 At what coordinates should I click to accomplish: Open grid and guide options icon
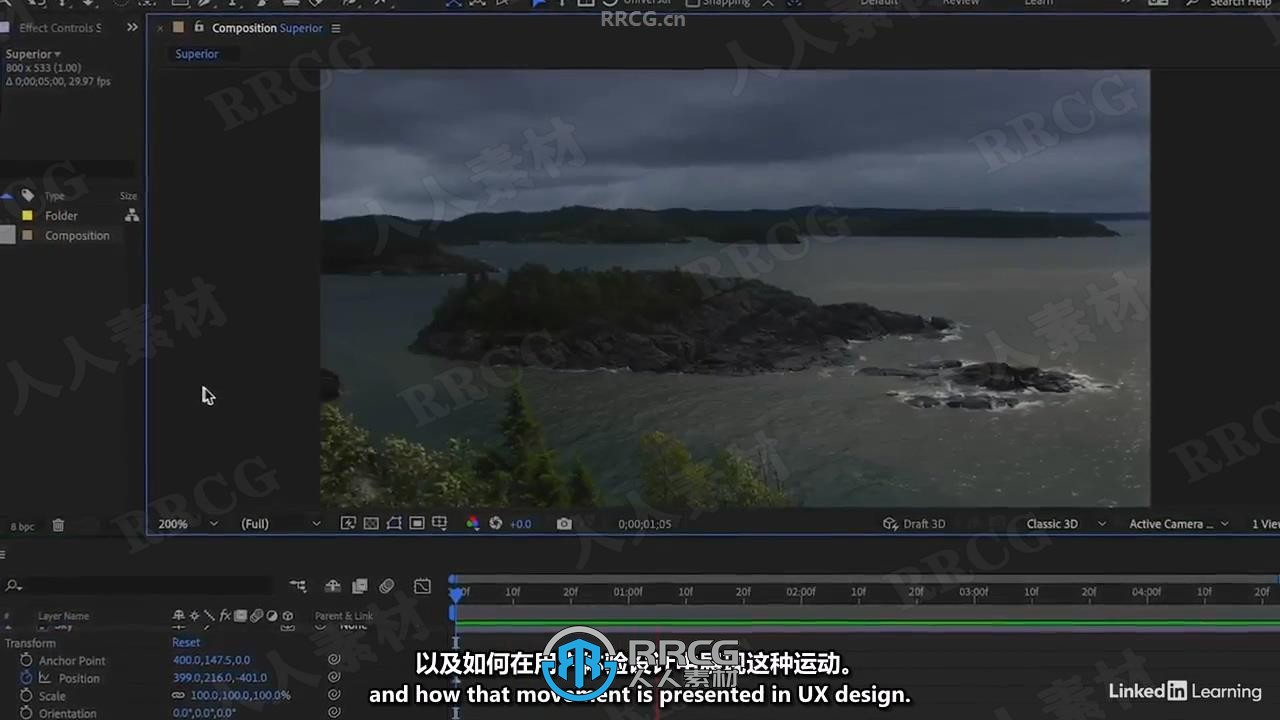pyautogui.click(x=440, y=523)
